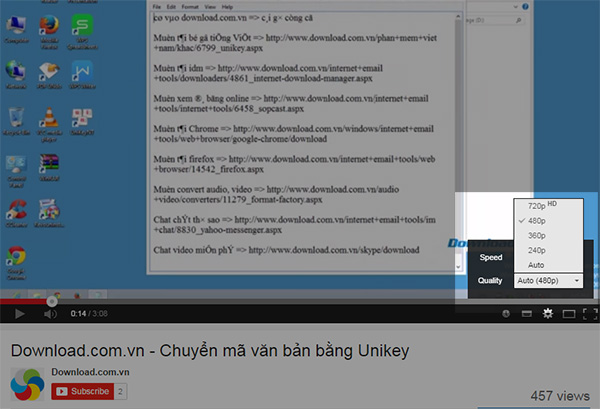
Task: Toggle the small player rectangle icon beside the clock
Action: 527,314
